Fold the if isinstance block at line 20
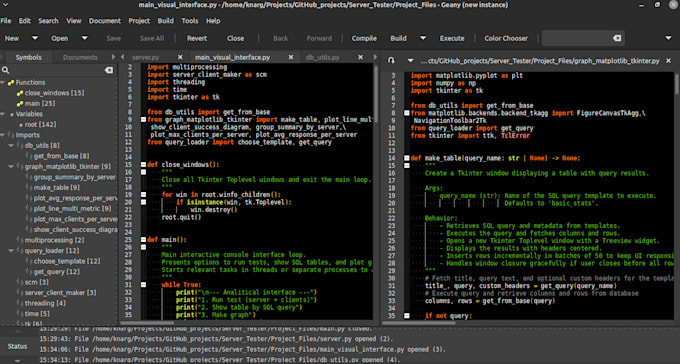680x364 pixels. point(144,202)
